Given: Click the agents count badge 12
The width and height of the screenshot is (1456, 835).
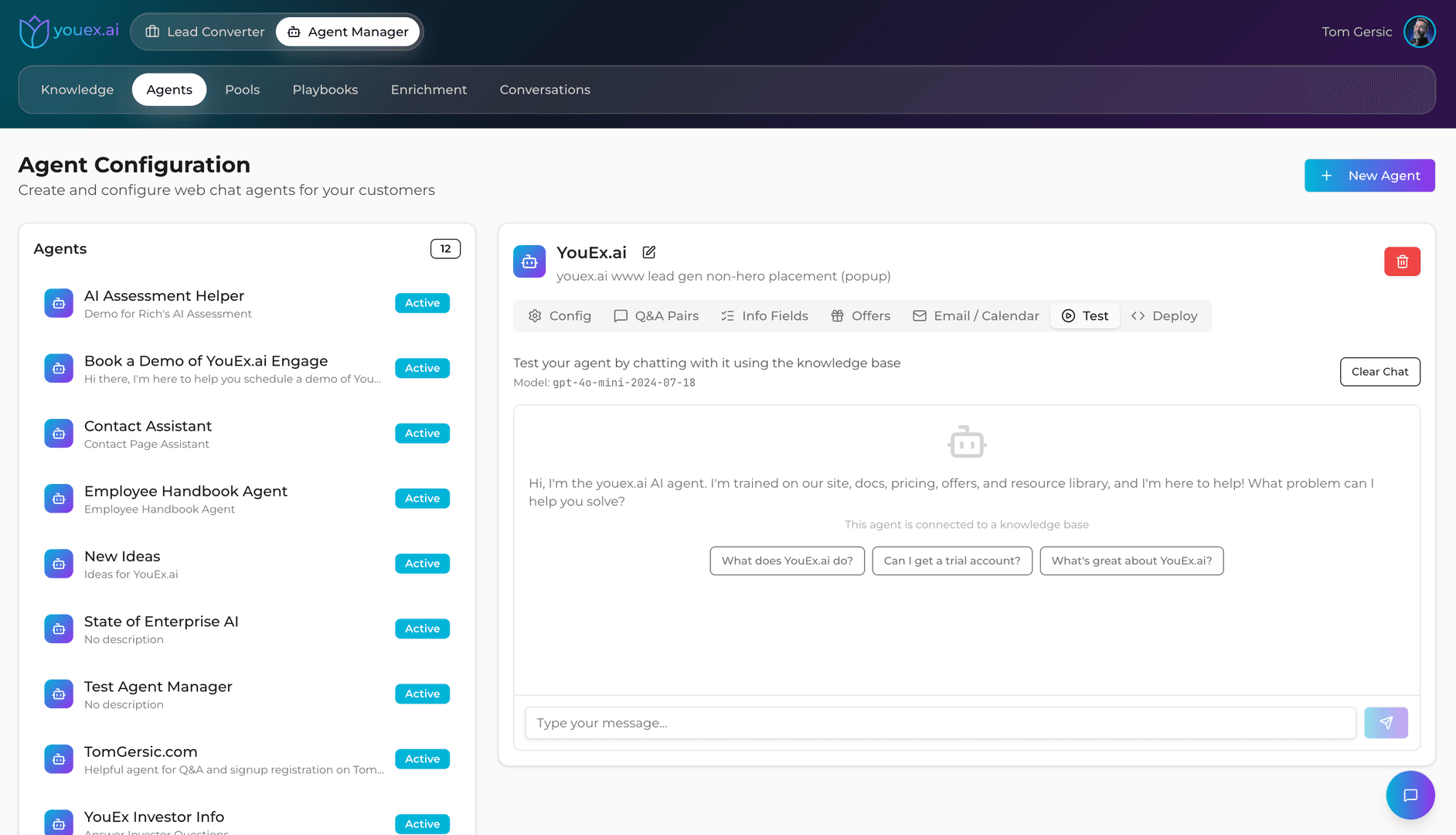Looking at the screenshot, I should 445,249.
